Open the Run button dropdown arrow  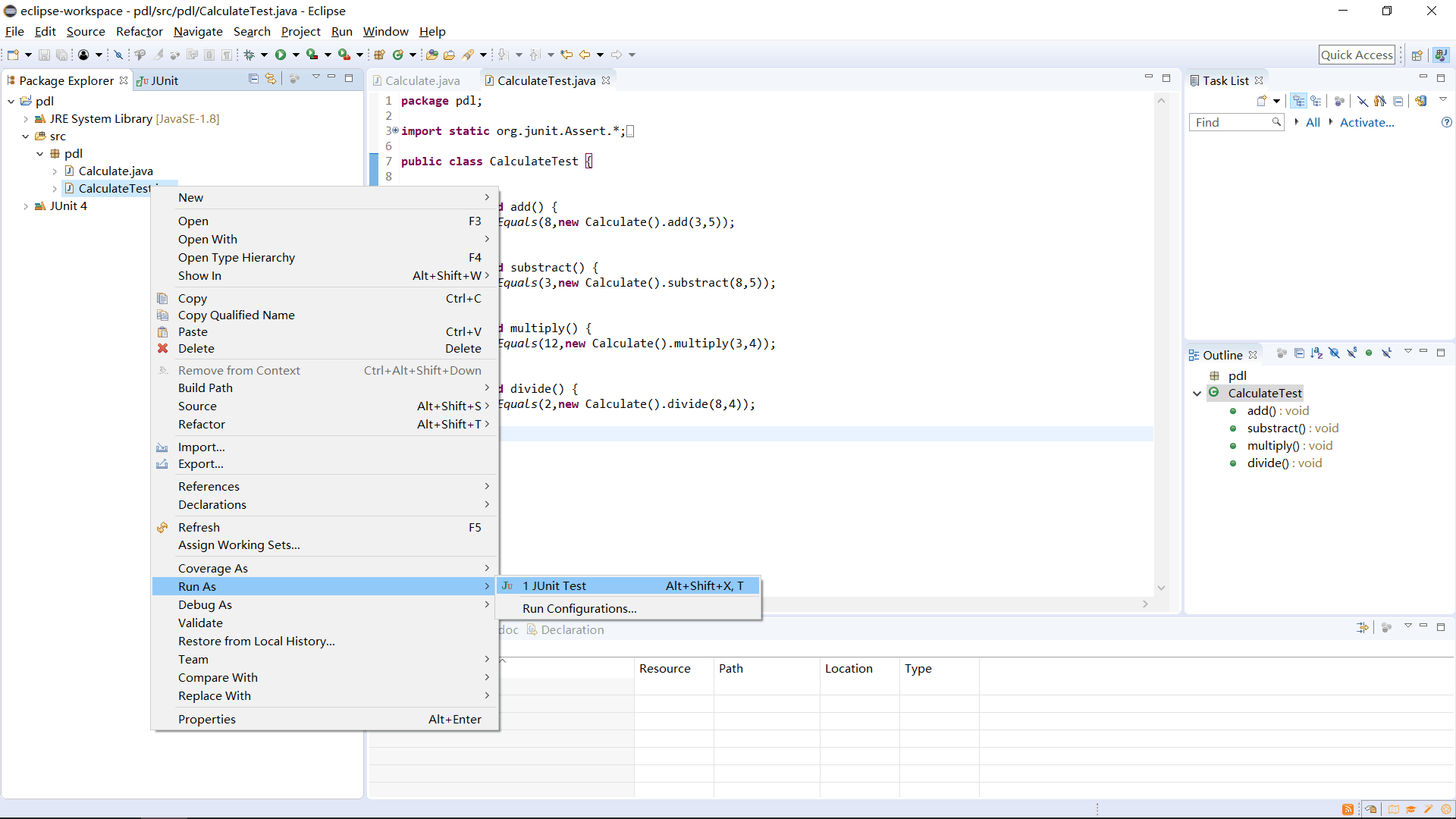(296, 55)
